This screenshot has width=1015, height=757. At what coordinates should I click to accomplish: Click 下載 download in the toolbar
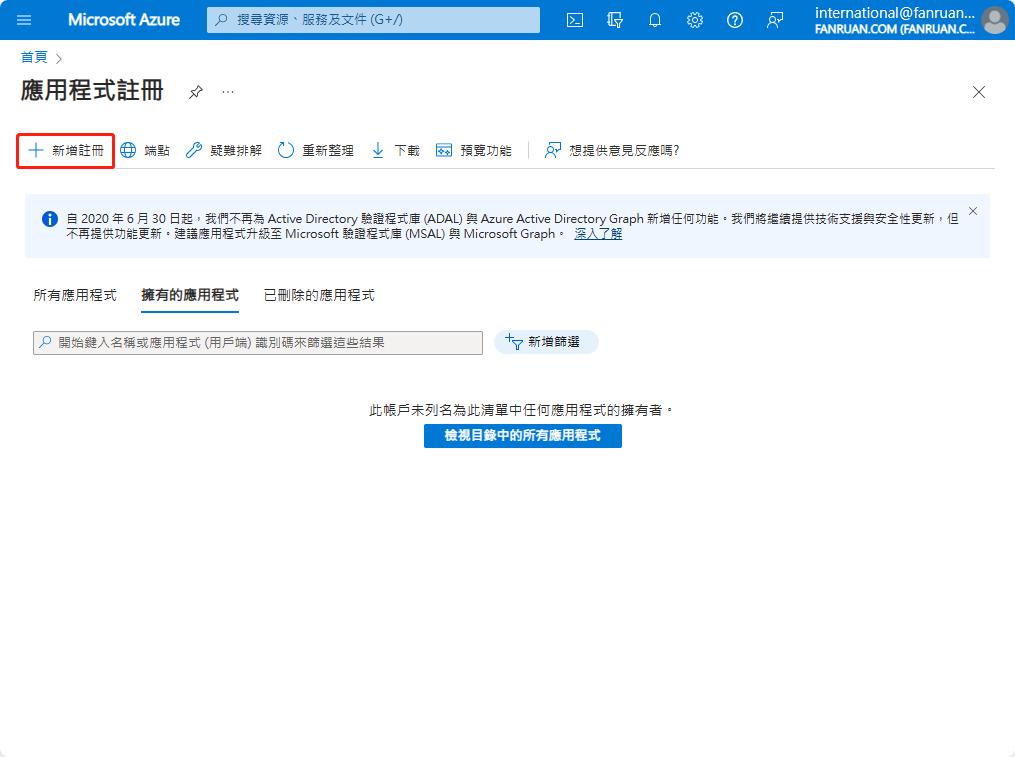pyautogui.click(x=396, y=151)
